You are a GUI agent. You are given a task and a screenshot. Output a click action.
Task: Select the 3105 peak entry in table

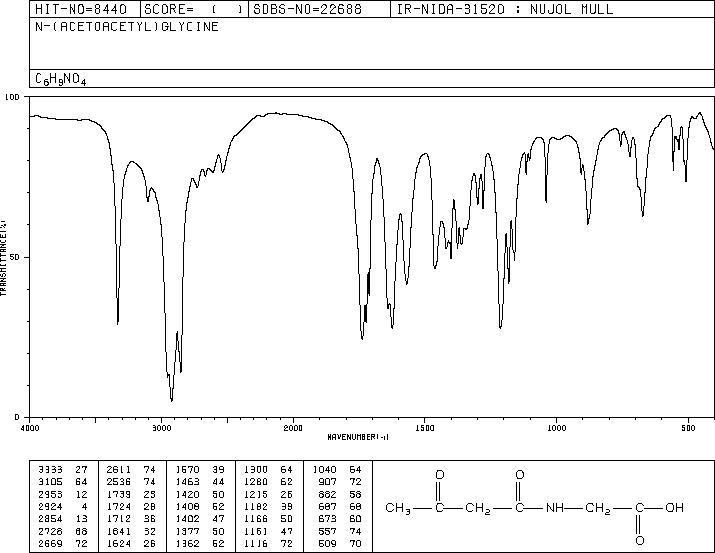click(63, 482)
